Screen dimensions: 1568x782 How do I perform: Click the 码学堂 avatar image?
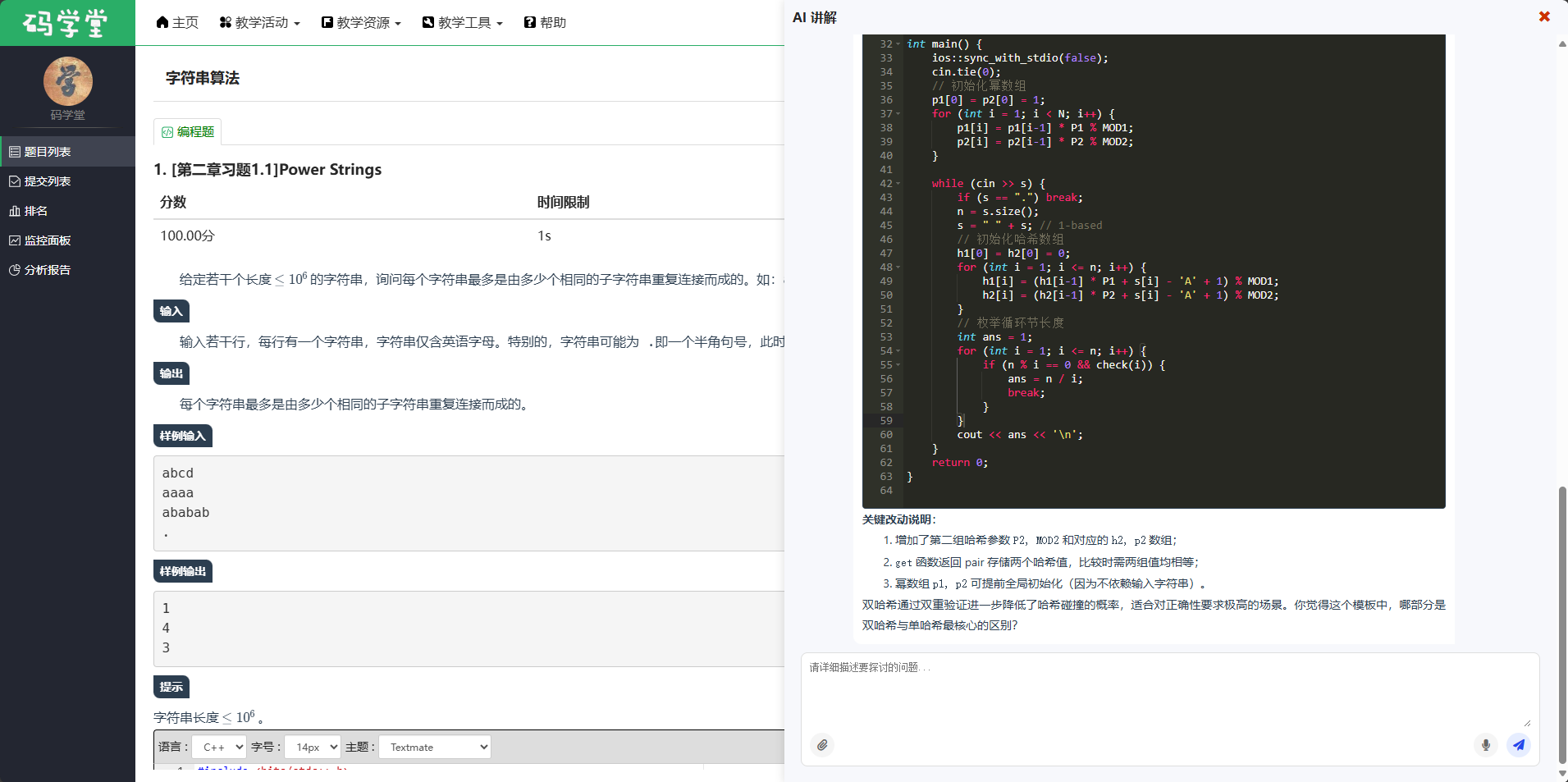[67, 81]
